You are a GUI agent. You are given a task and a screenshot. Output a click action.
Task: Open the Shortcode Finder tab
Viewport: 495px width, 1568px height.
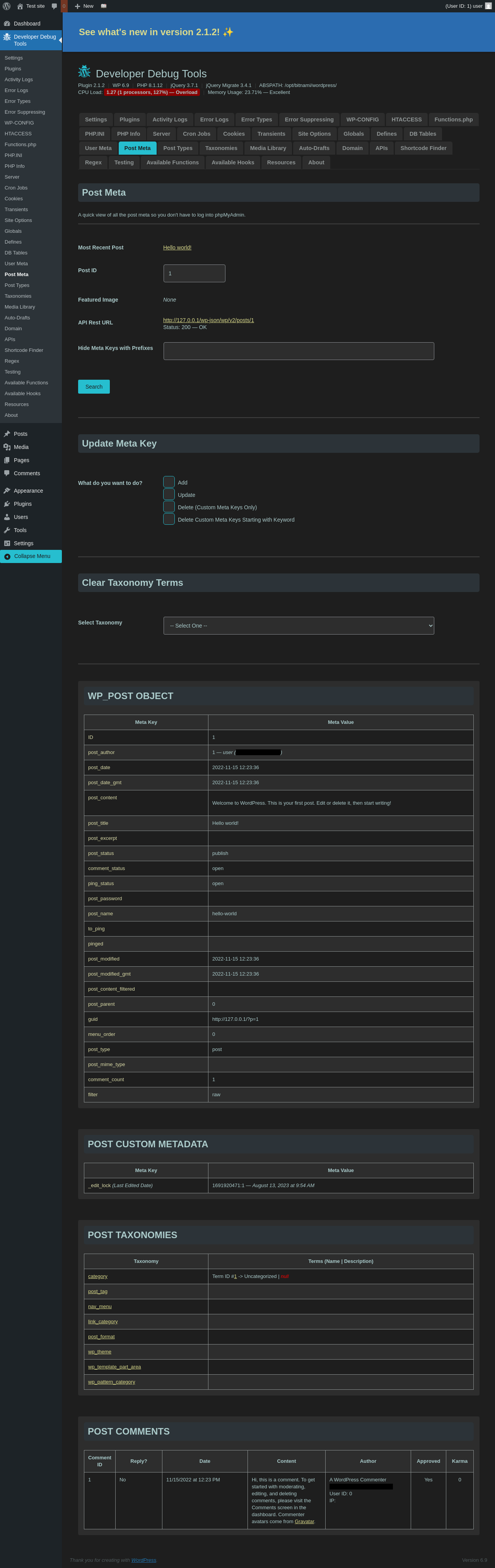(x=423, y=148)
